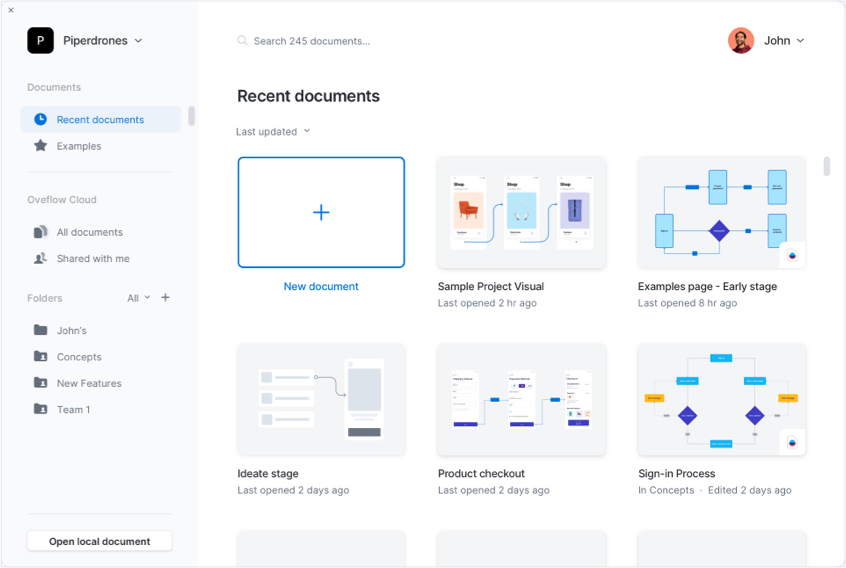Open the Product checkout document thumbnail
The image size is (846, 568).
pos(521,399)
